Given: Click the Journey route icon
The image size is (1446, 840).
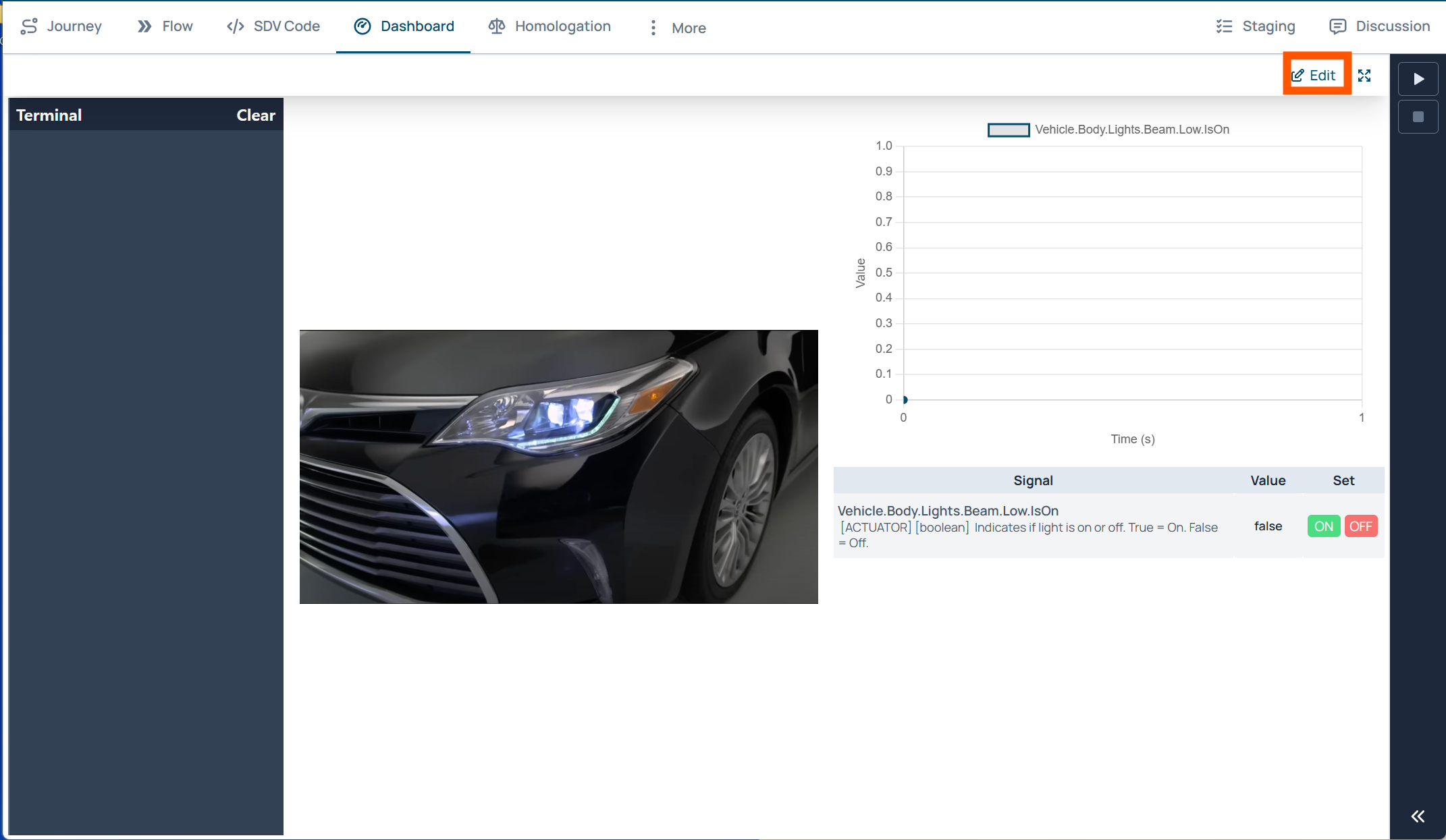Looking at the screenshot, I should (x=28, y=26).
